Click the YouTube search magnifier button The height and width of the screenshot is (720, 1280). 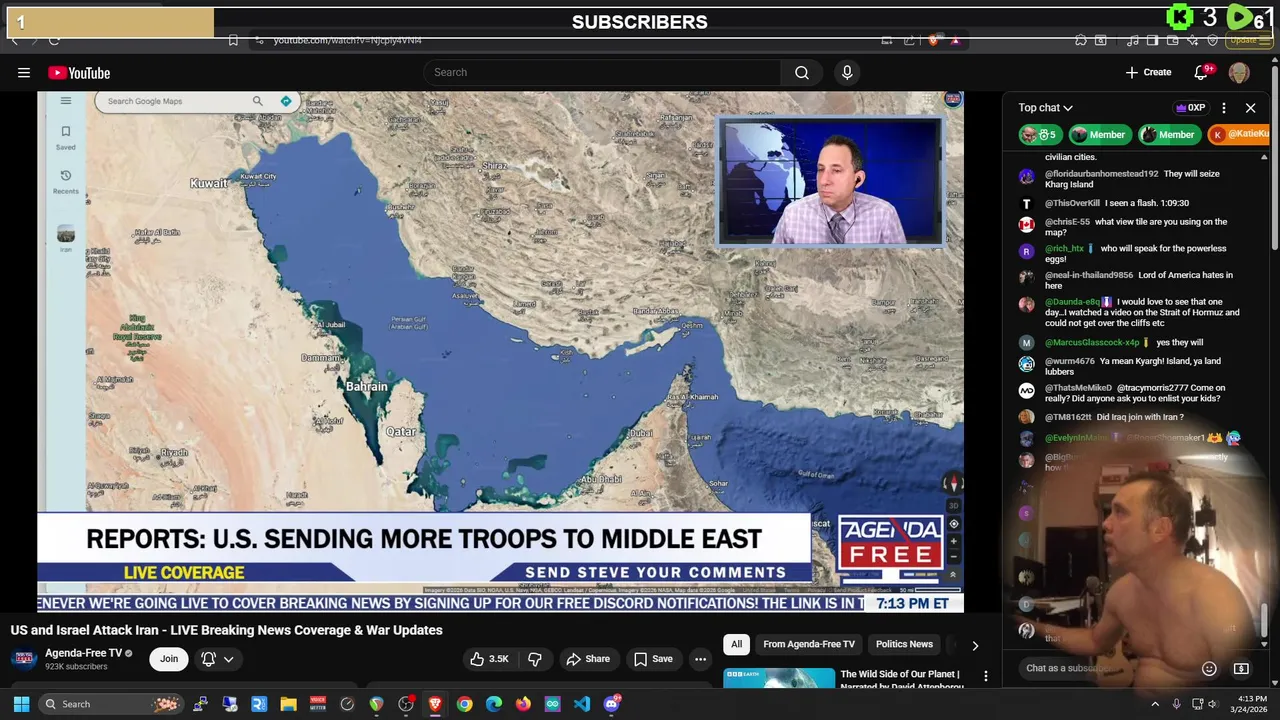[x=802, y=72]
